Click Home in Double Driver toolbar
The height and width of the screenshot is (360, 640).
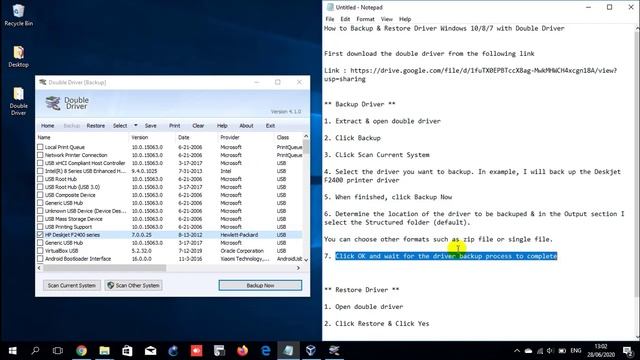point(47,126)
